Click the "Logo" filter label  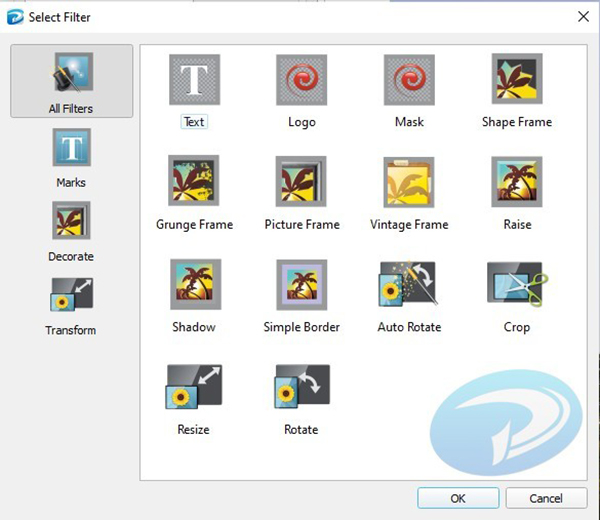pyautogui.click(x=302, y=122)
